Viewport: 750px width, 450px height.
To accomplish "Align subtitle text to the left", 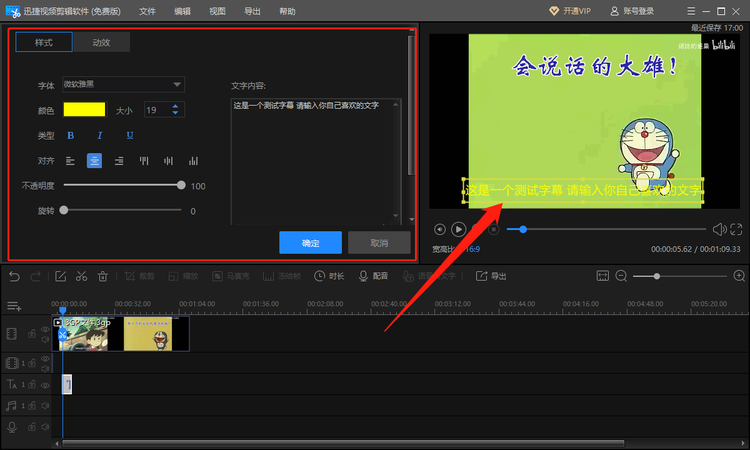I will 70,161.
